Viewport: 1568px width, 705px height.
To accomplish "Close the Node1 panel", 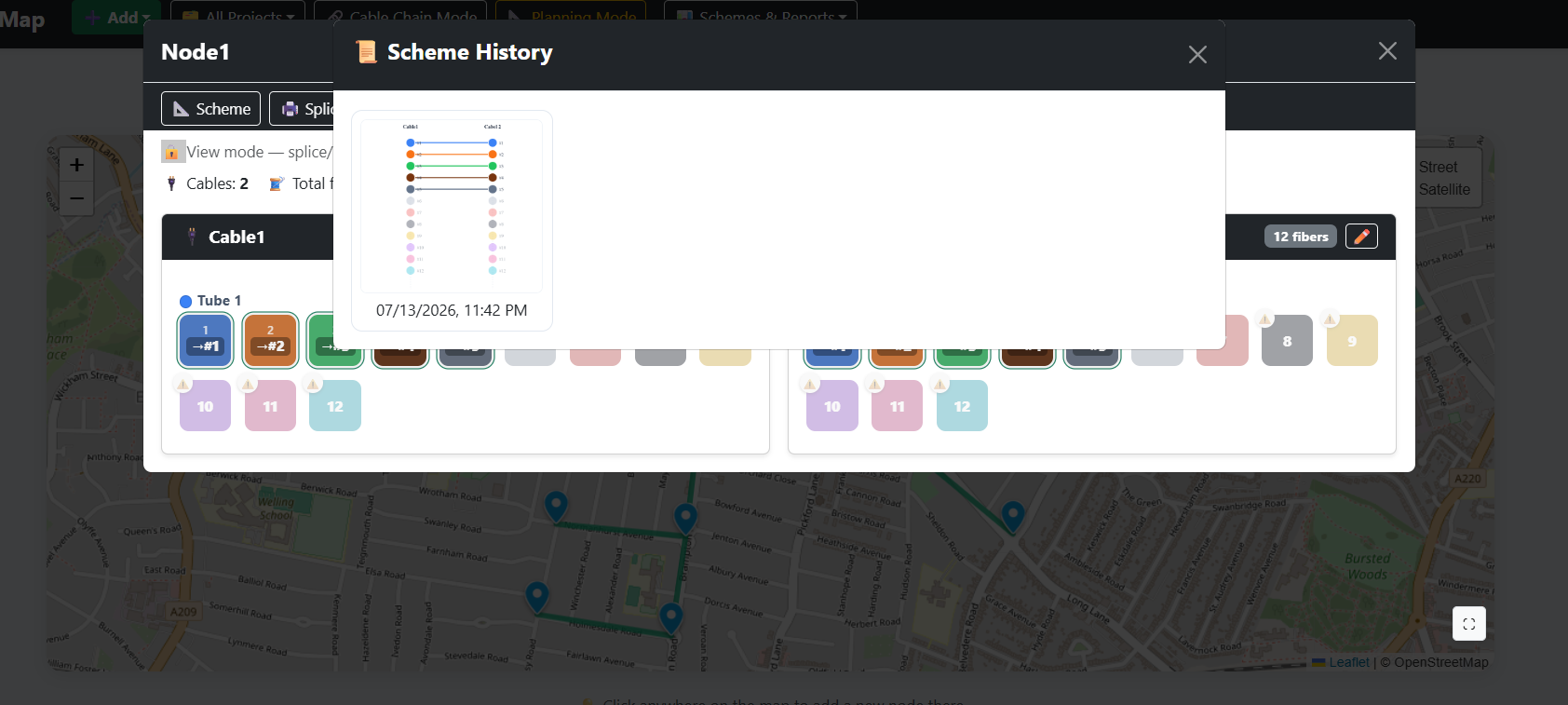I will tap(1387, 51).
